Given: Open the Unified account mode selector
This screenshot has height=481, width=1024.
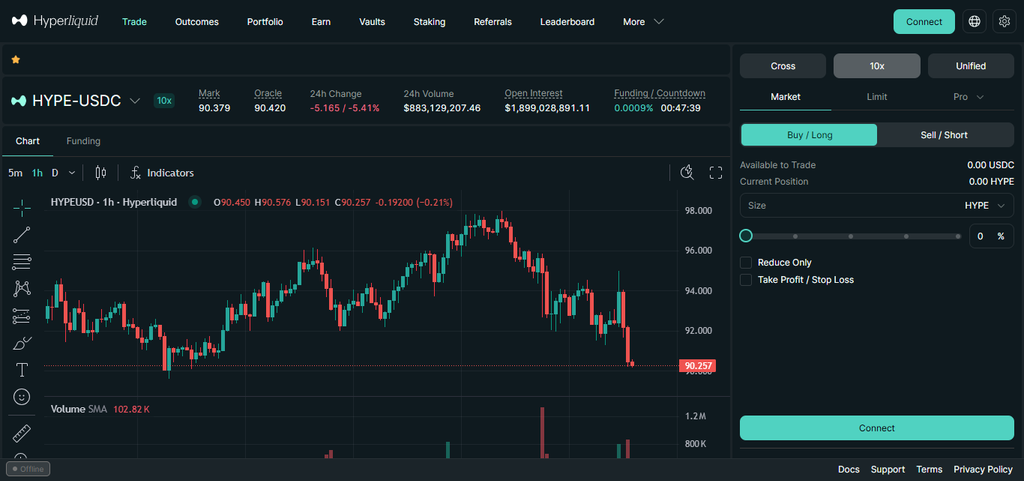Looking at the screenshot, I should [x=971, y=66].
